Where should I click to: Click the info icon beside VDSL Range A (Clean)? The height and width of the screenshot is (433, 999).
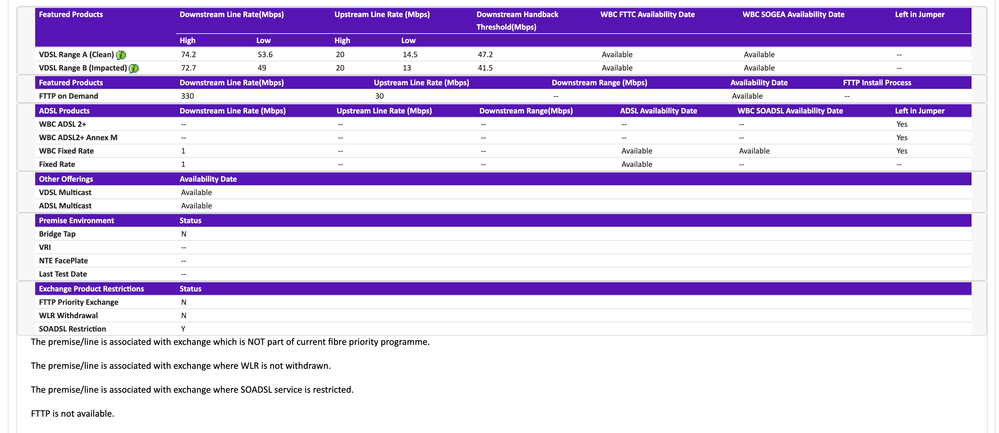coord(121,54)
